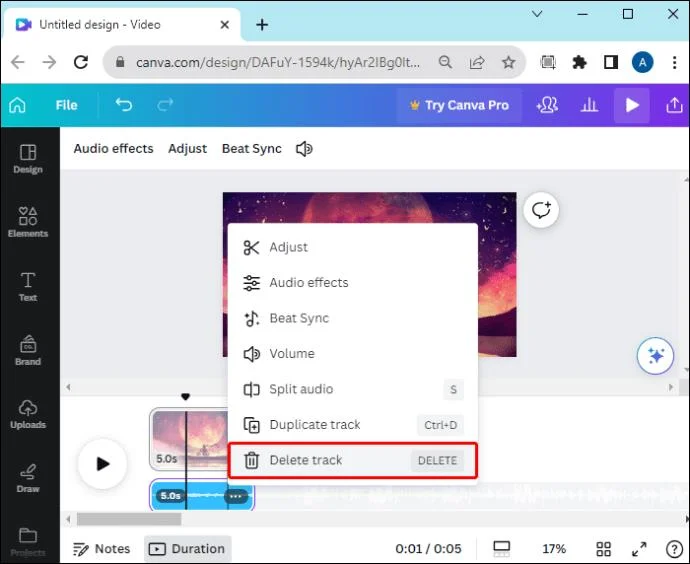690x564 pixels.
Task: Click the 0:01 / 0:05 time display
Action: coord(428,549)
